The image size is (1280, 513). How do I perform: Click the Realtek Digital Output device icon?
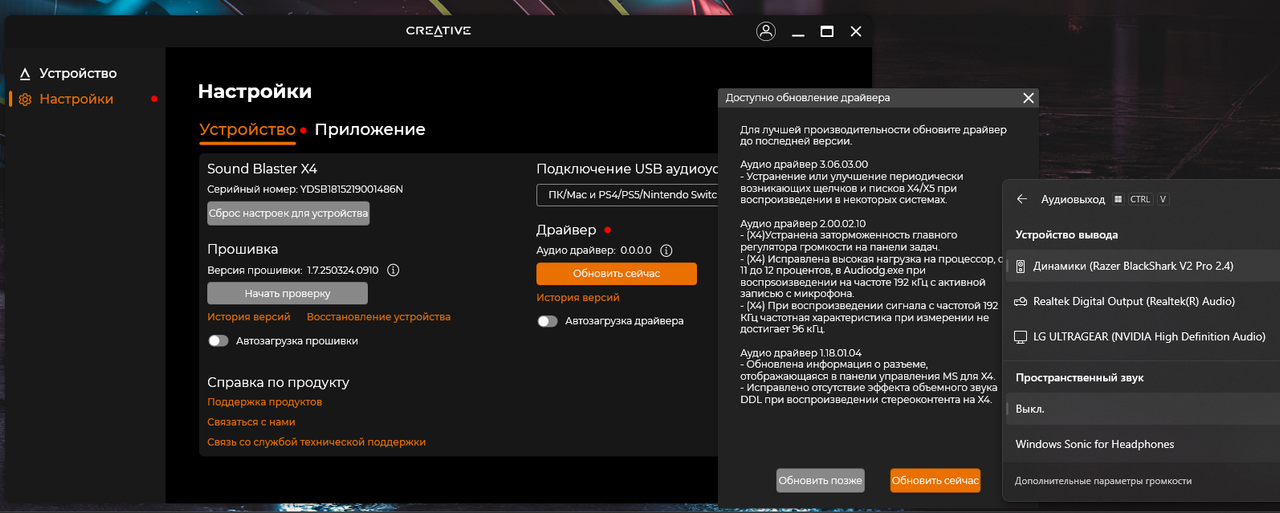coord(1020,301)
